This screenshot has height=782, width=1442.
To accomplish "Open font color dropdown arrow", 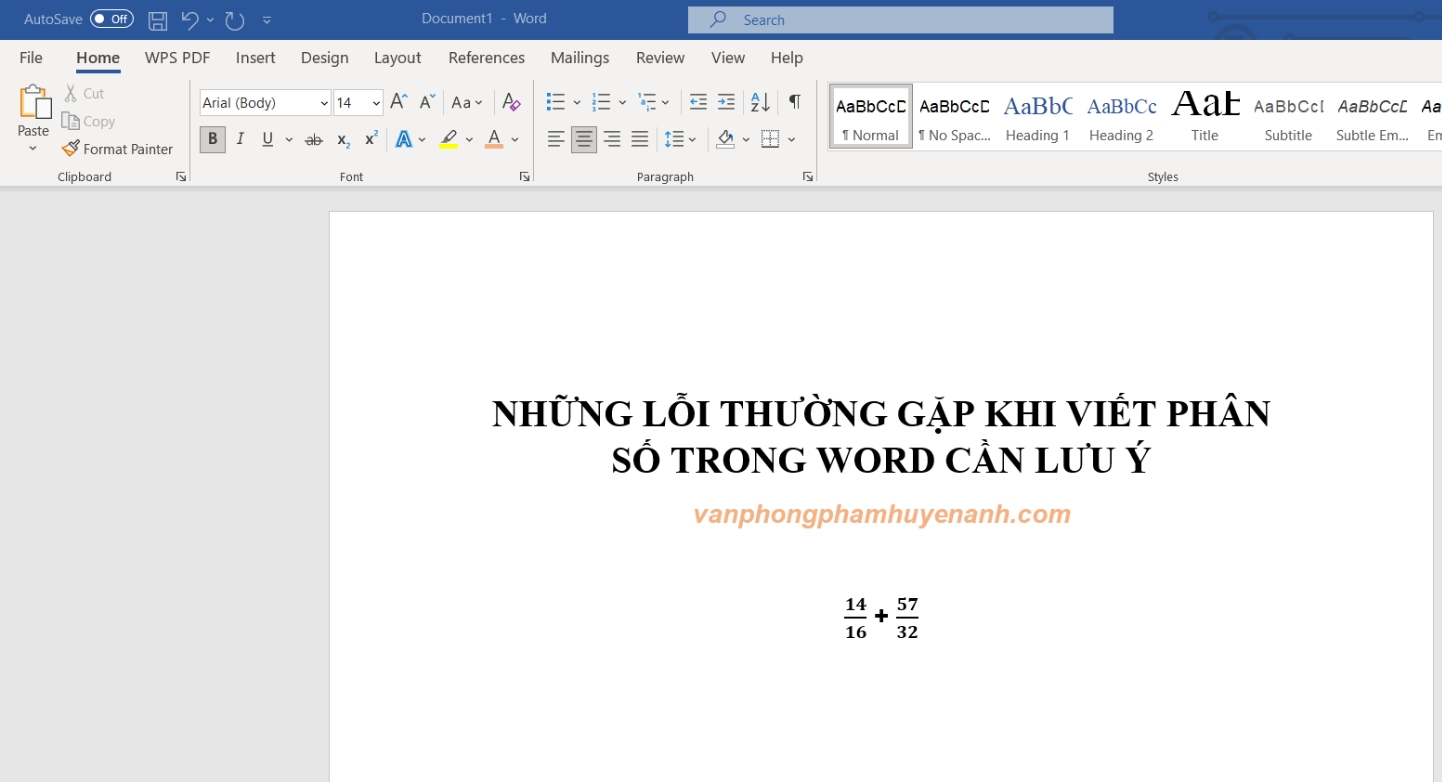I will click(515, 139).
